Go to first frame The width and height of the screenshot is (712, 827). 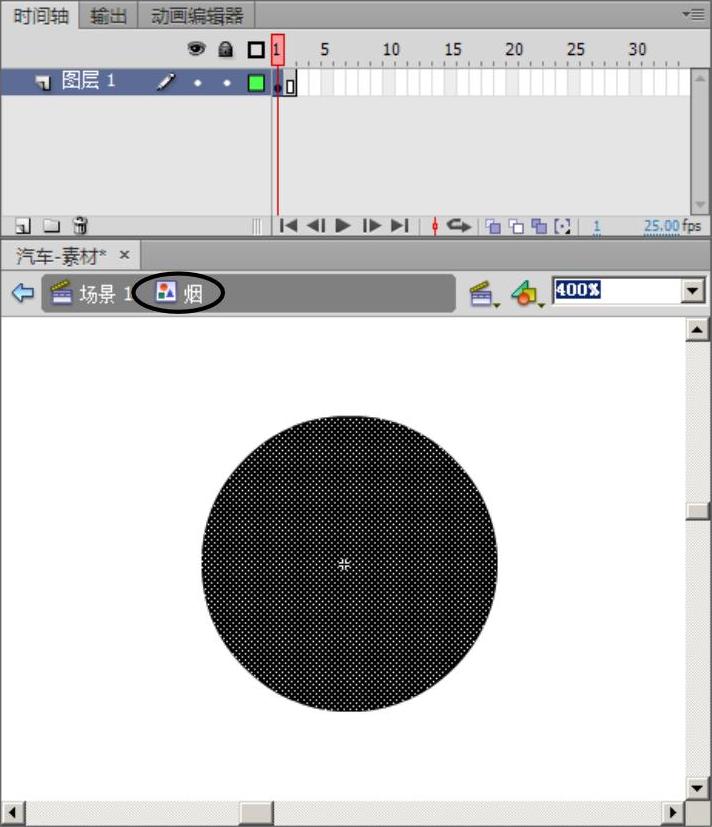288,226
